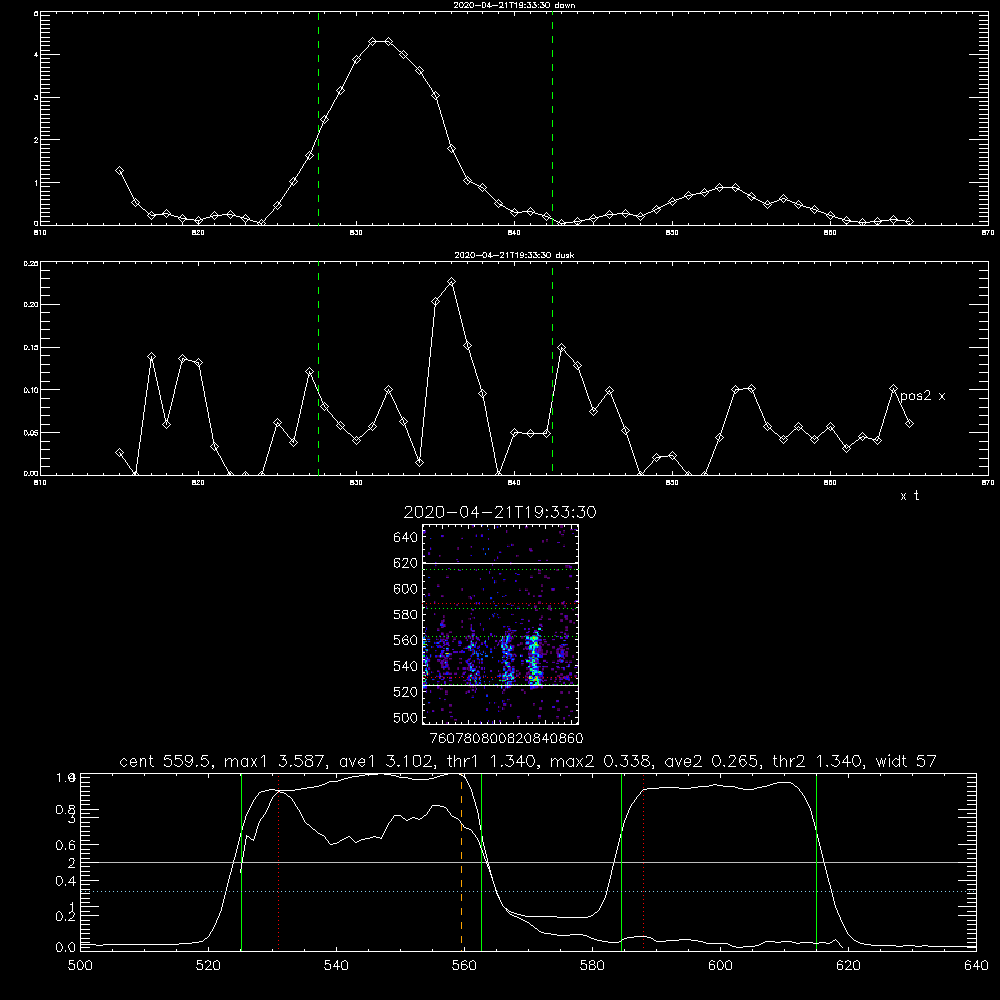The image size is (1000, 1000).
Task: Click 'max1 3.587' in the stats title
Action: [274, 761]
